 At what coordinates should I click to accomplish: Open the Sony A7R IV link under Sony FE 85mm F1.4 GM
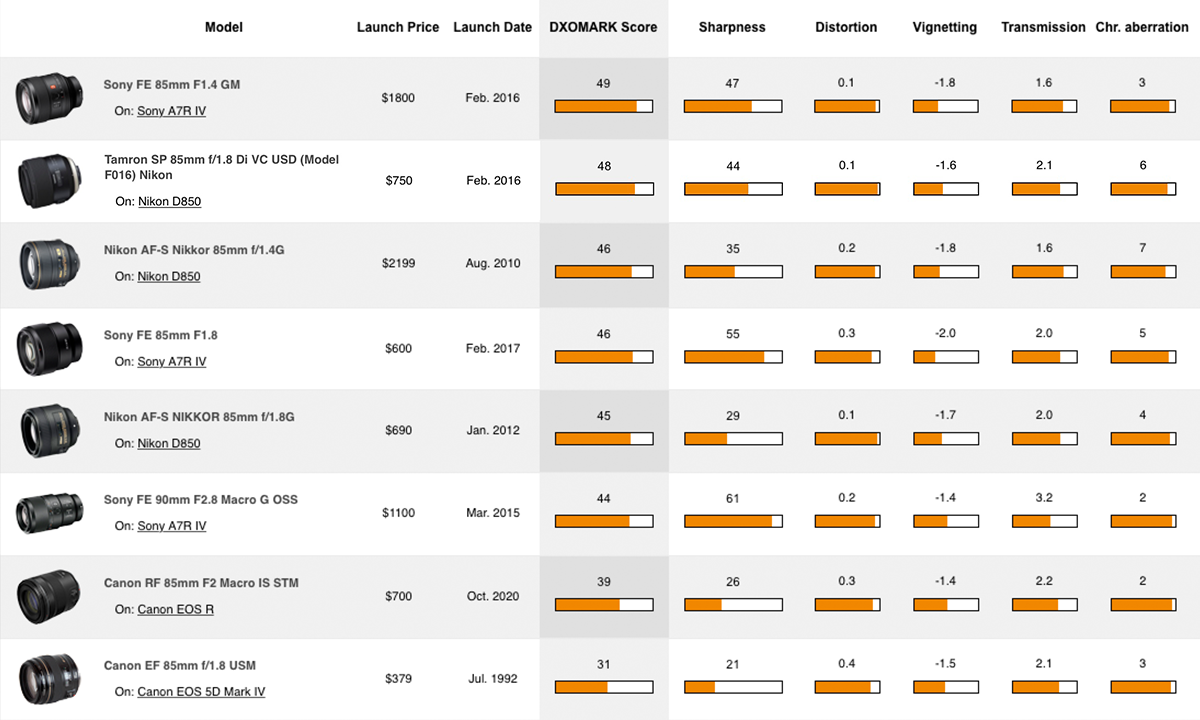click(x=171, y=111)
